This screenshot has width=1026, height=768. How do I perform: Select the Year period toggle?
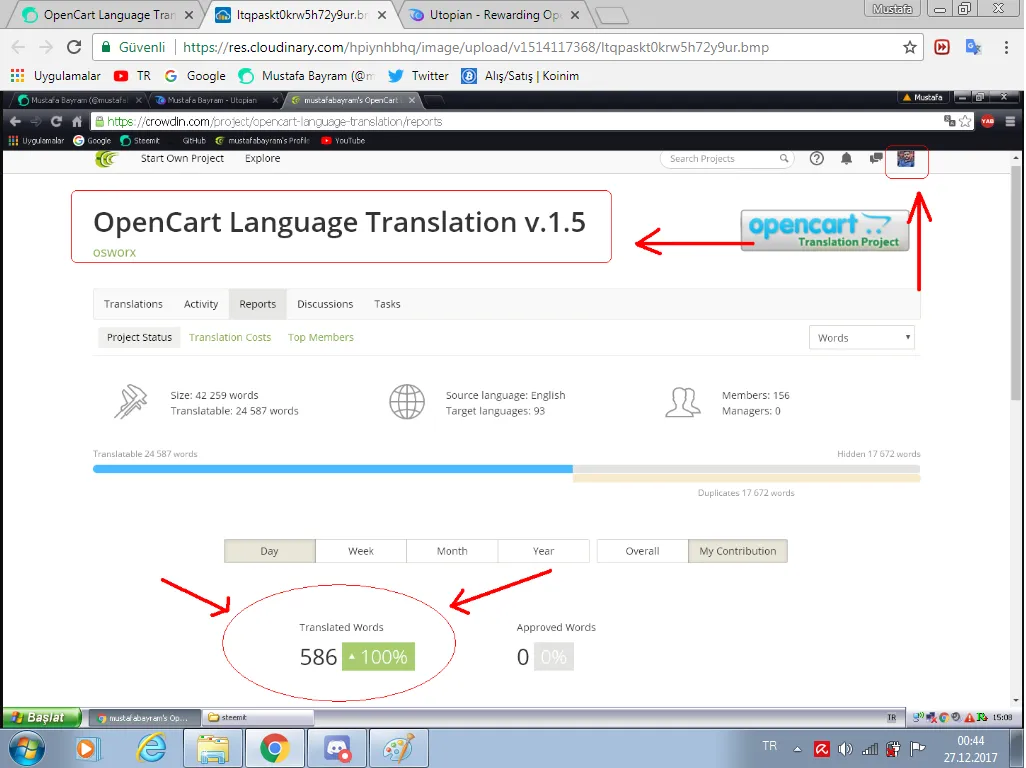[543, 551]
